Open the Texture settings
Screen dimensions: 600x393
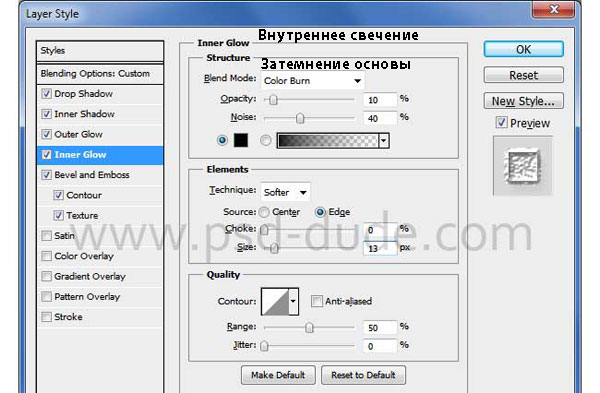pos(82,215)
